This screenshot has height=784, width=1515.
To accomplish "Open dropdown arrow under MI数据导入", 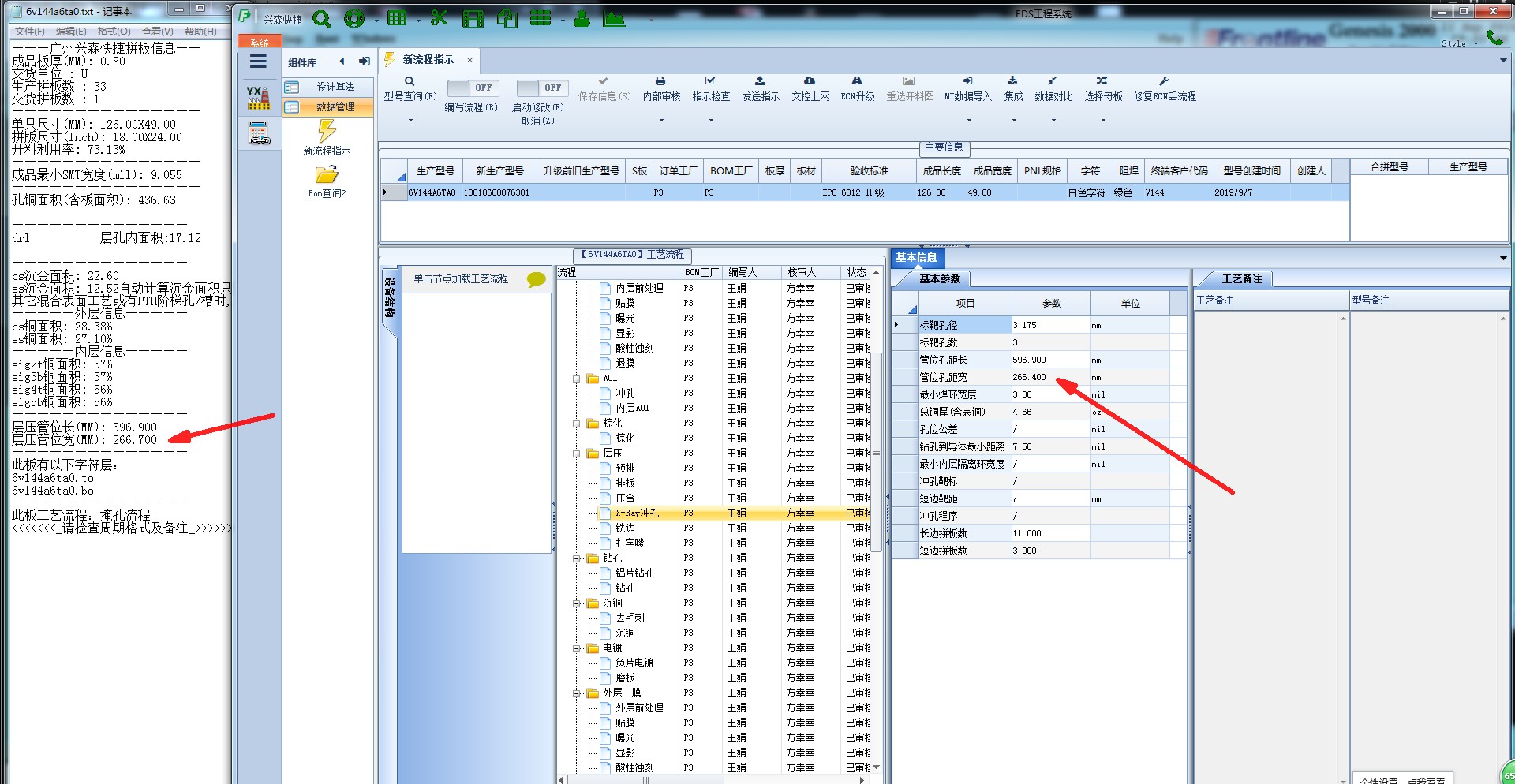I will tap(969, 121).
